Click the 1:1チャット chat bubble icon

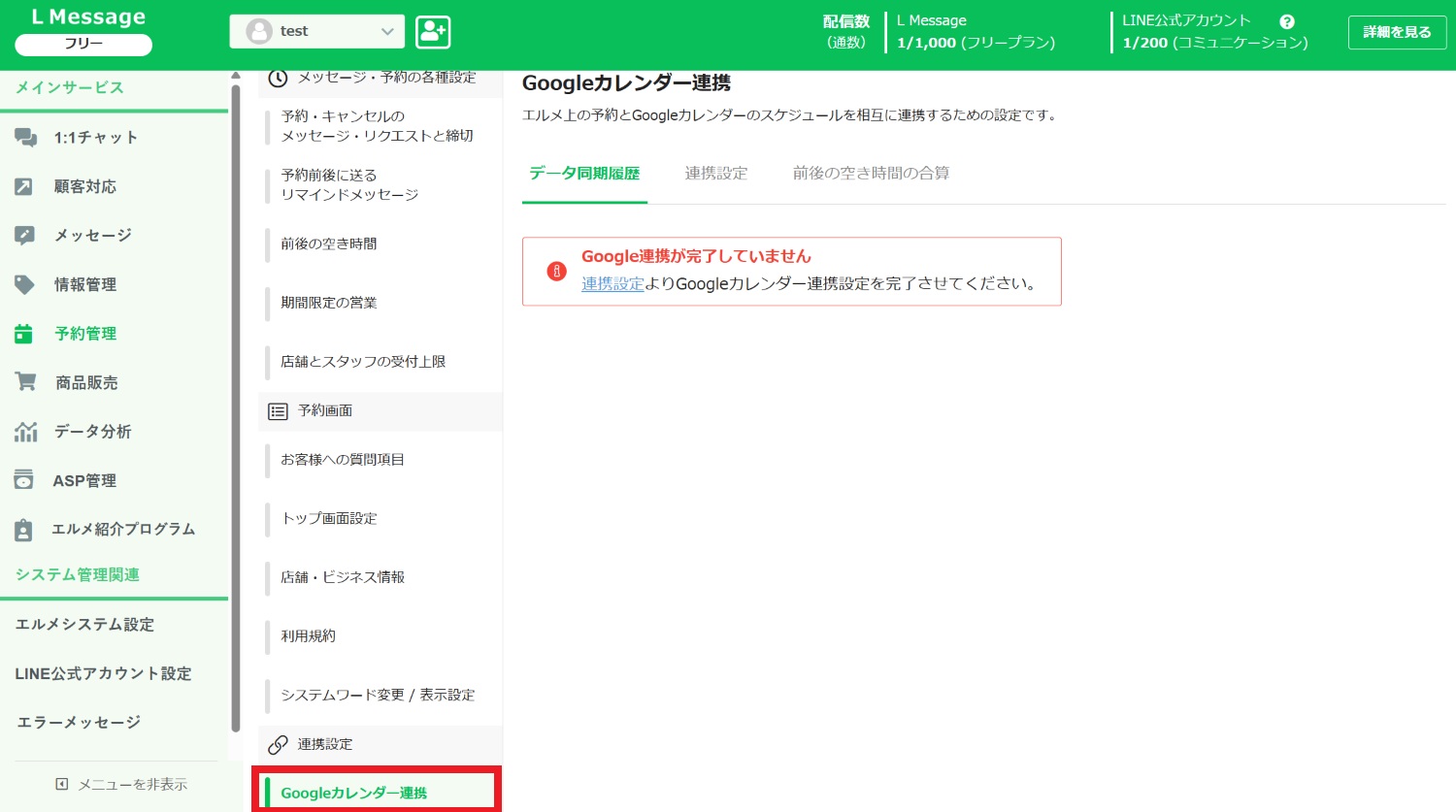[25, 138]
